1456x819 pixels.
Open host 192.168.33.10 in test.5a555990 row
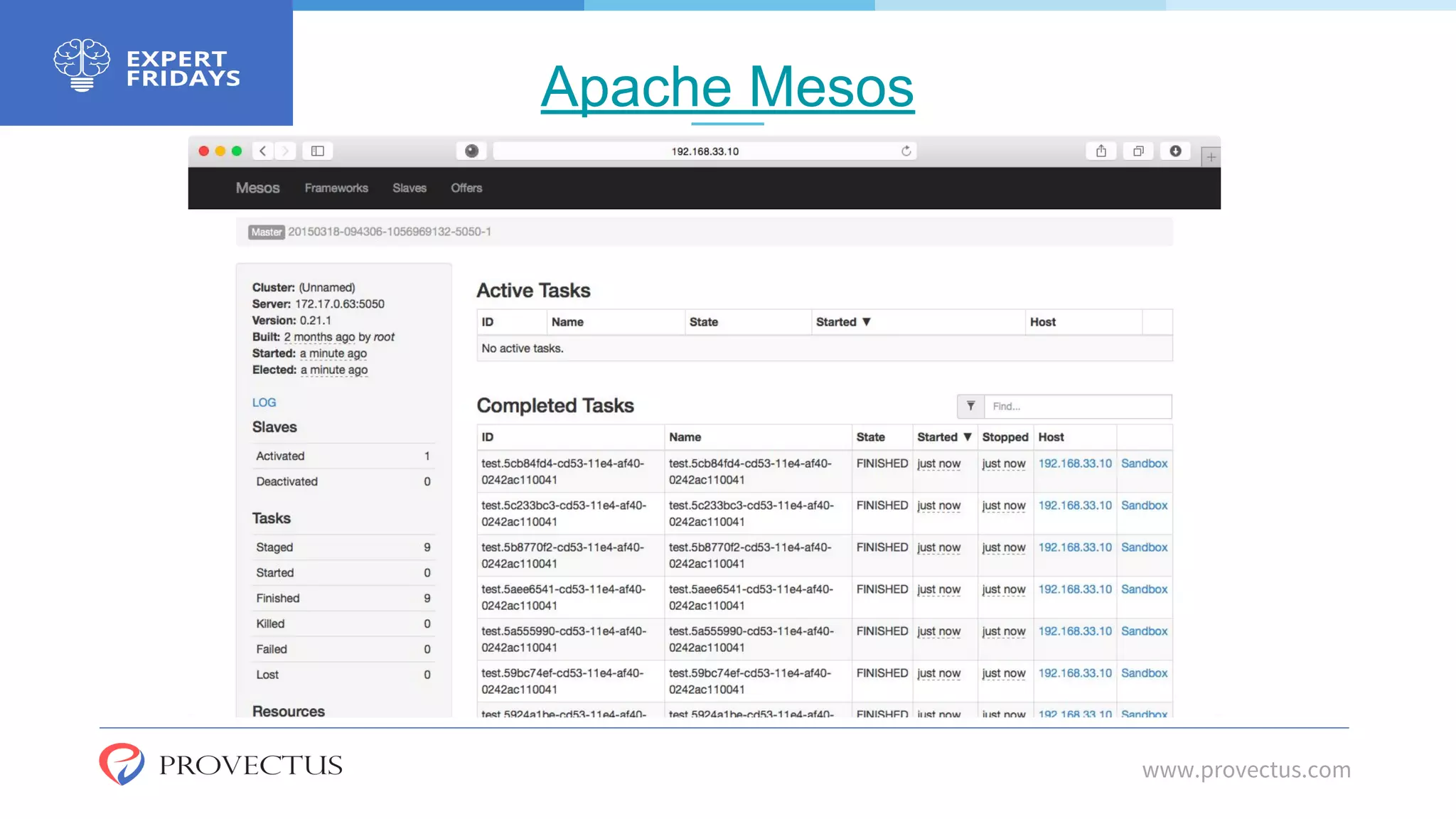click(x=1075, y=631)
